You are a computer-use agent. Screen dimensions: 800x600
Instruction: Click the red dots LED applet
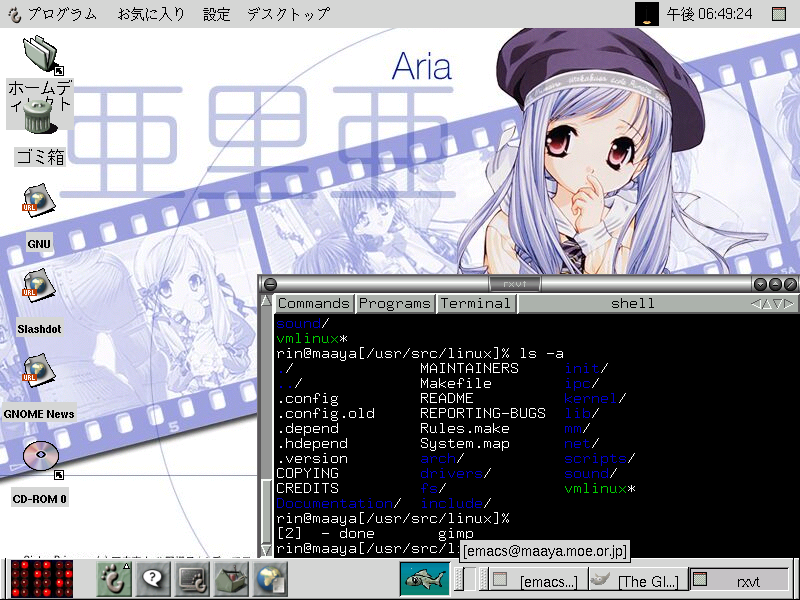point(42,579)
